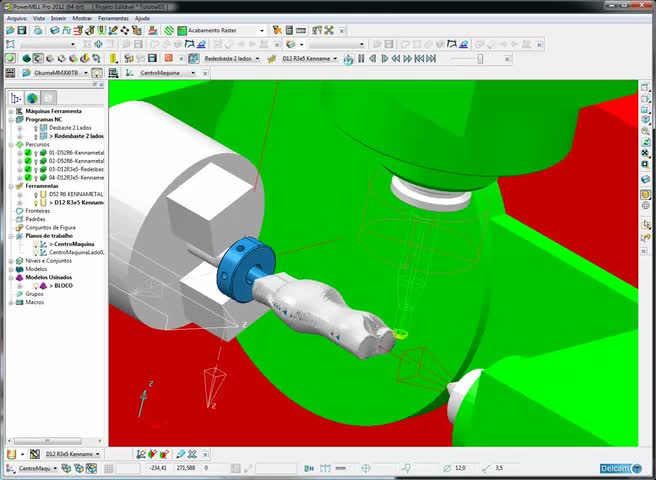Image resolution: width=656 pixels, height=480 pixels.
Task: Collapse the Programas NC tree node
Action: click(11, 120)
